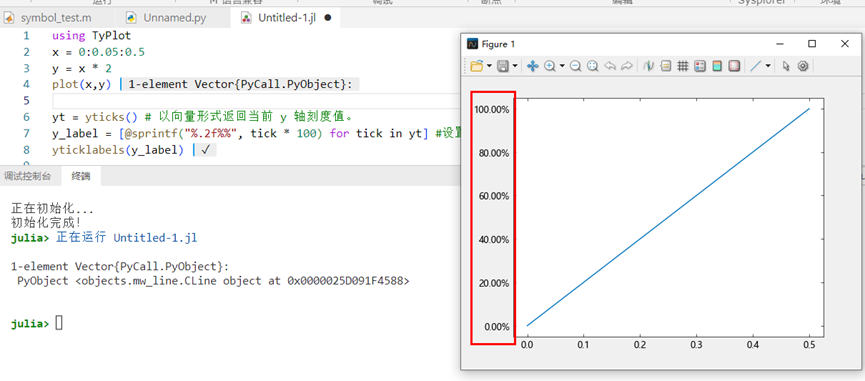Expand the open file dropdown arrow
The width and height of the screenshot is (865, 381).
[489, 66]
